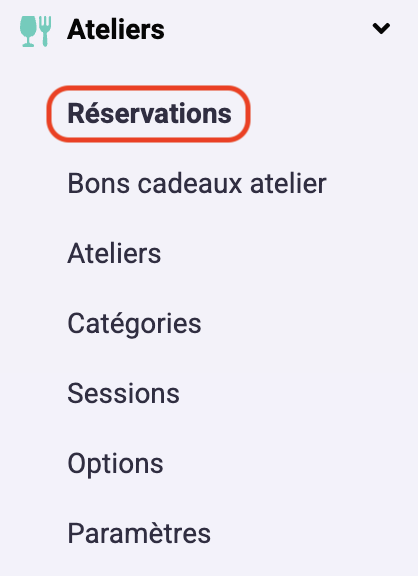Click the wine glass and fork icon
Screen dimensions: 418x576
click(35, 31)
